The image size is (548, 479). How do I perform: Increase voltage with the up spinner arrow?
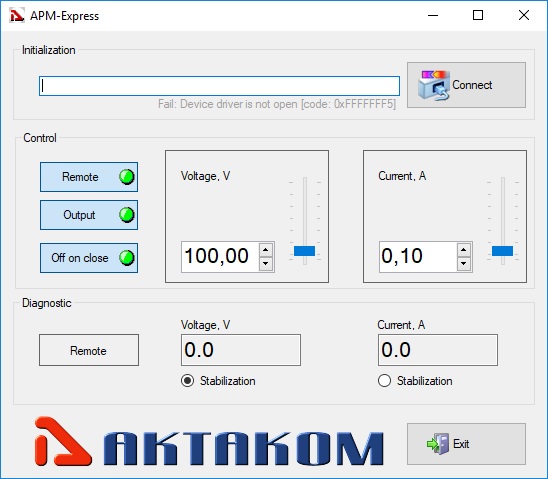[x=266, y=250]
